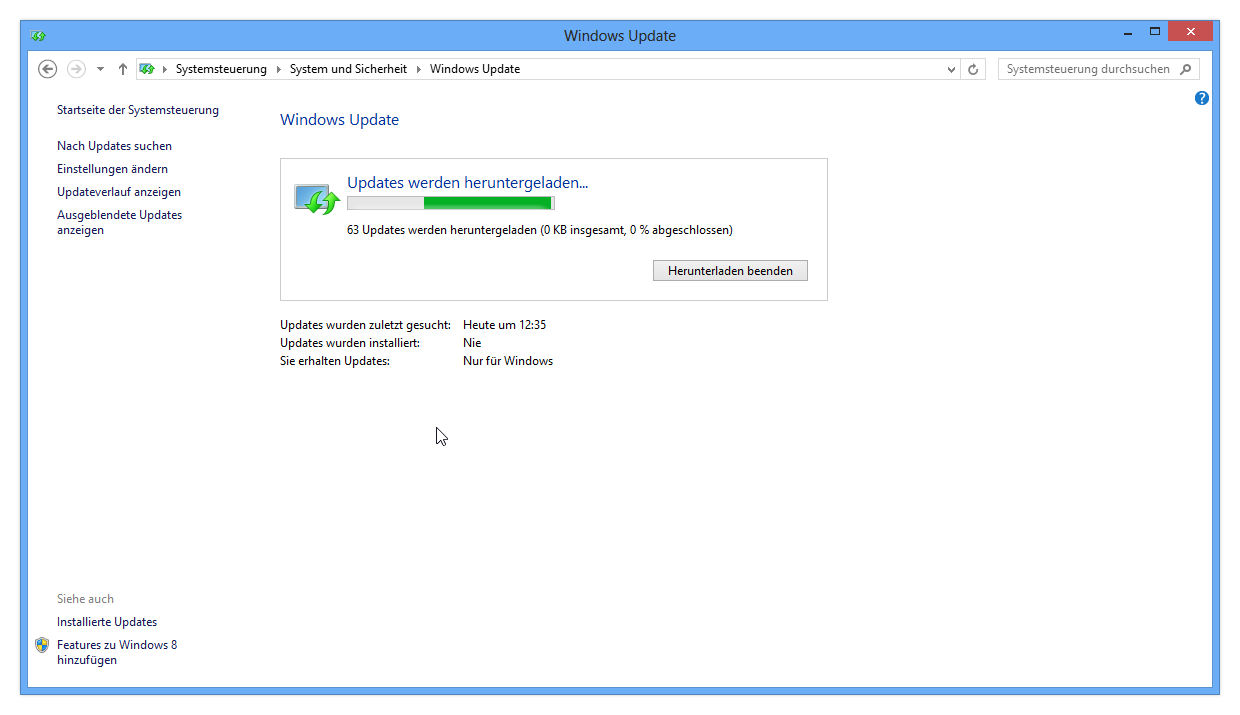Expand the chevron after Systemsteuerung breadcrumb
1240x715 pixels.
point(278,69)
